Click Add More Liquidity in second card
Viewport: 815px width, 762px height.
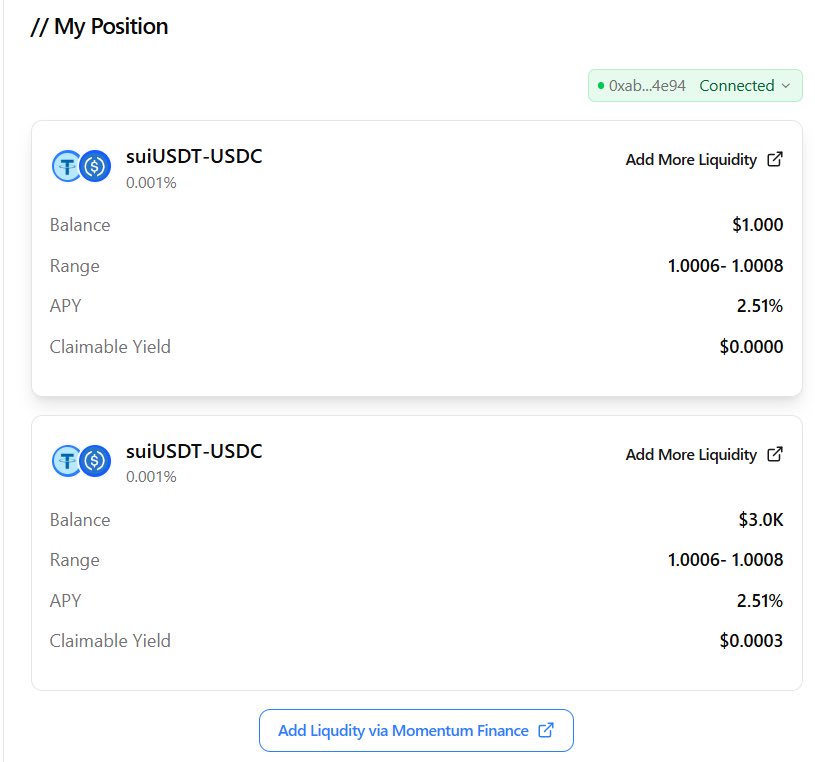691,454
